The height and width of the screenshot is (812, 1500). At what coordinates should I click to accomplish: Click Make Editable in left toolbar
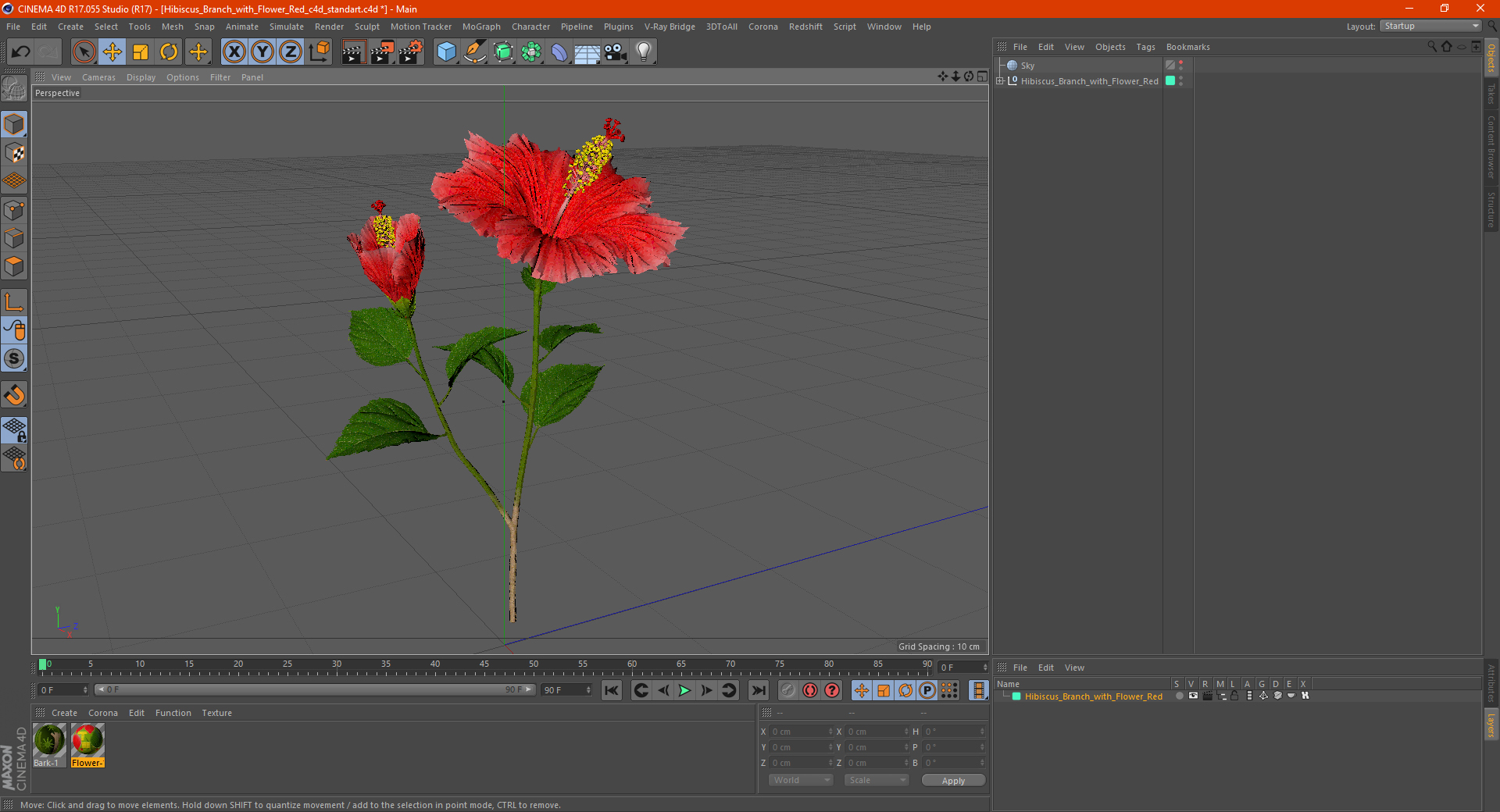click(14, 89)
